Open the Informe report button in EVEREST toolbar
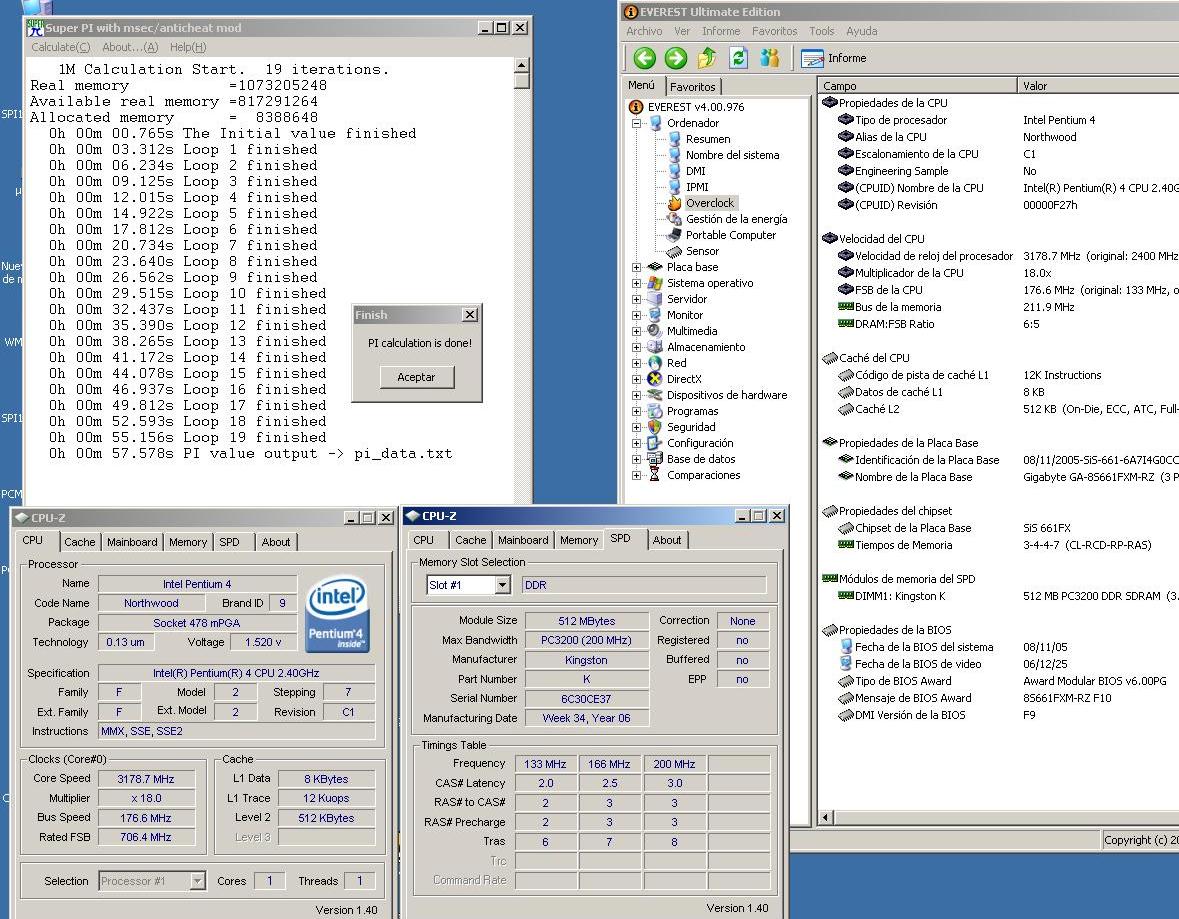This screenshot has height=919, width=1179. (x=834, y=58)
